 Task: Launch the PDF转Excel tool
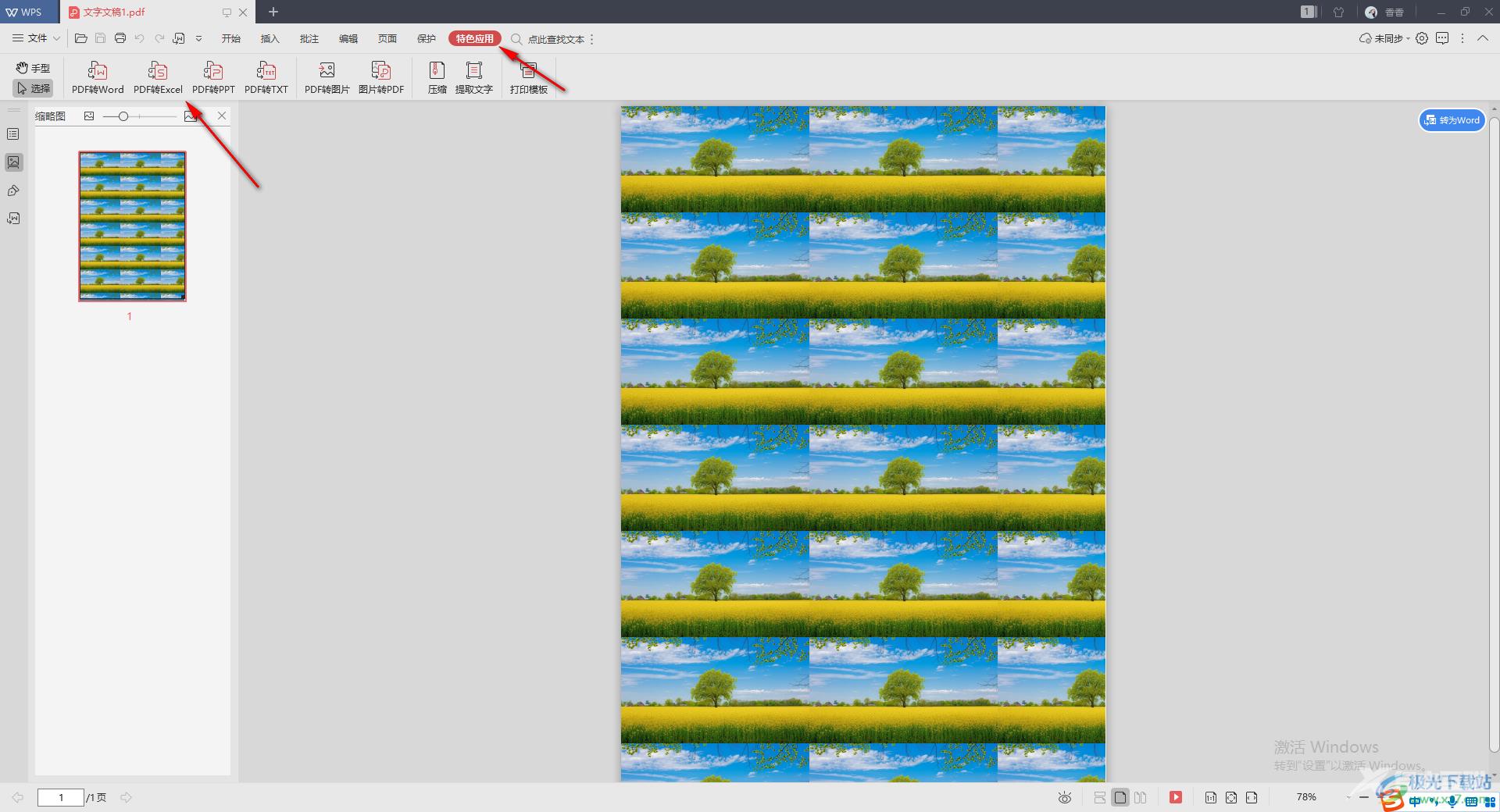point(158,78)
